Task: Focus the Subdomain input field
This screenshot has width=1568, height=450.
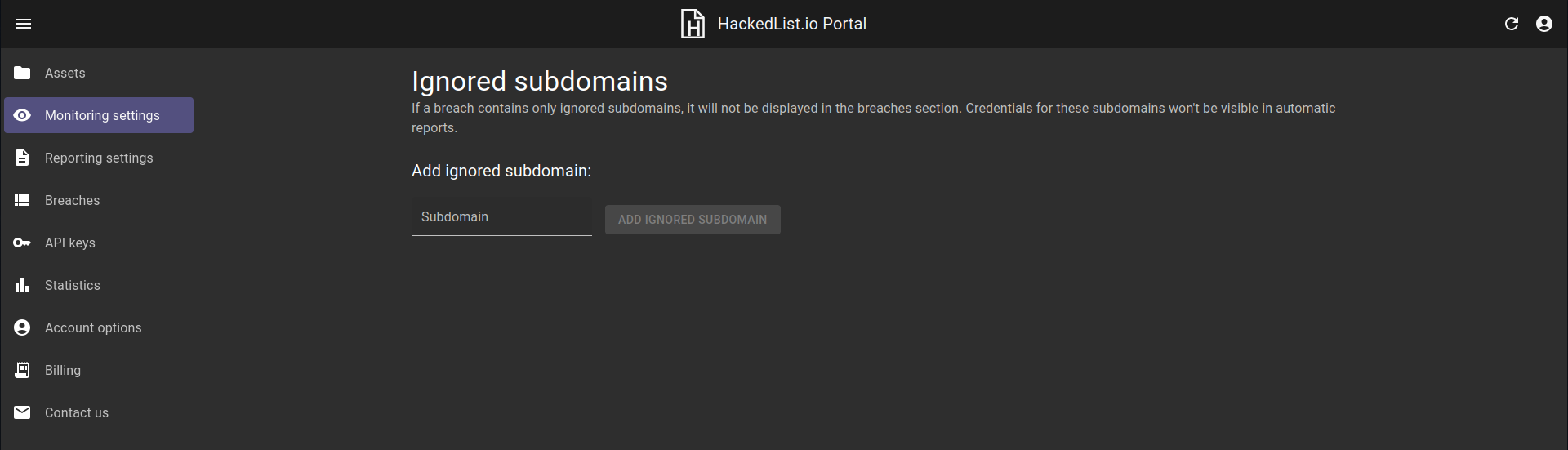Action: (501, 216)
